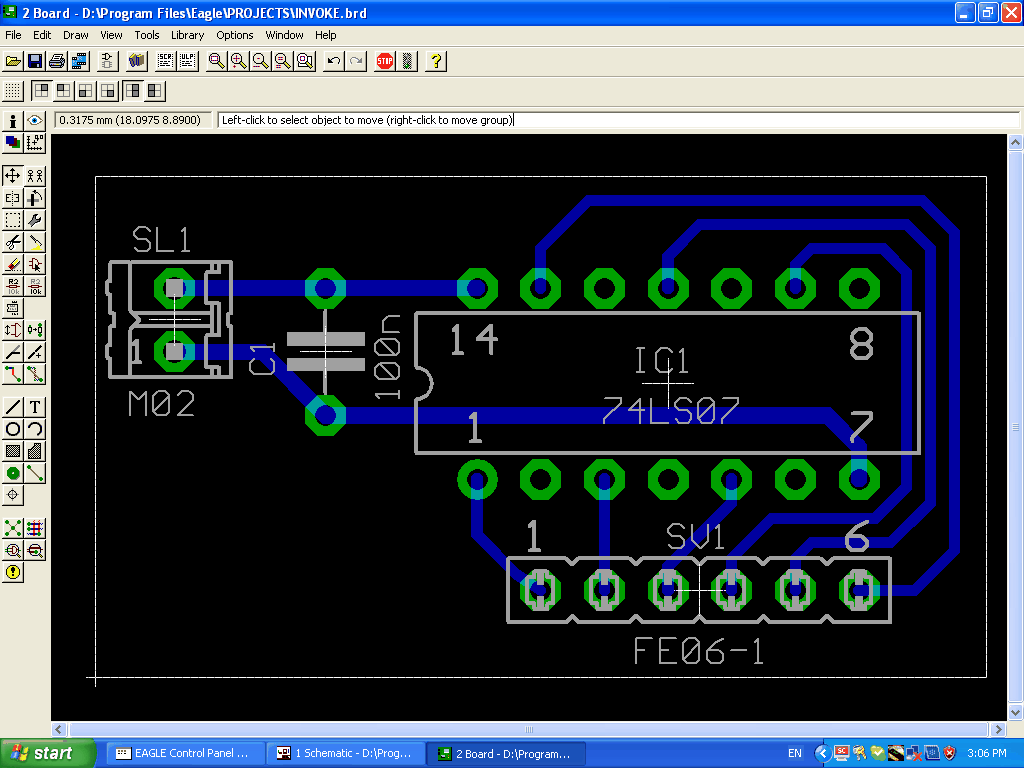Select the Info tool

pyautogui.click(x=13, y=121)
